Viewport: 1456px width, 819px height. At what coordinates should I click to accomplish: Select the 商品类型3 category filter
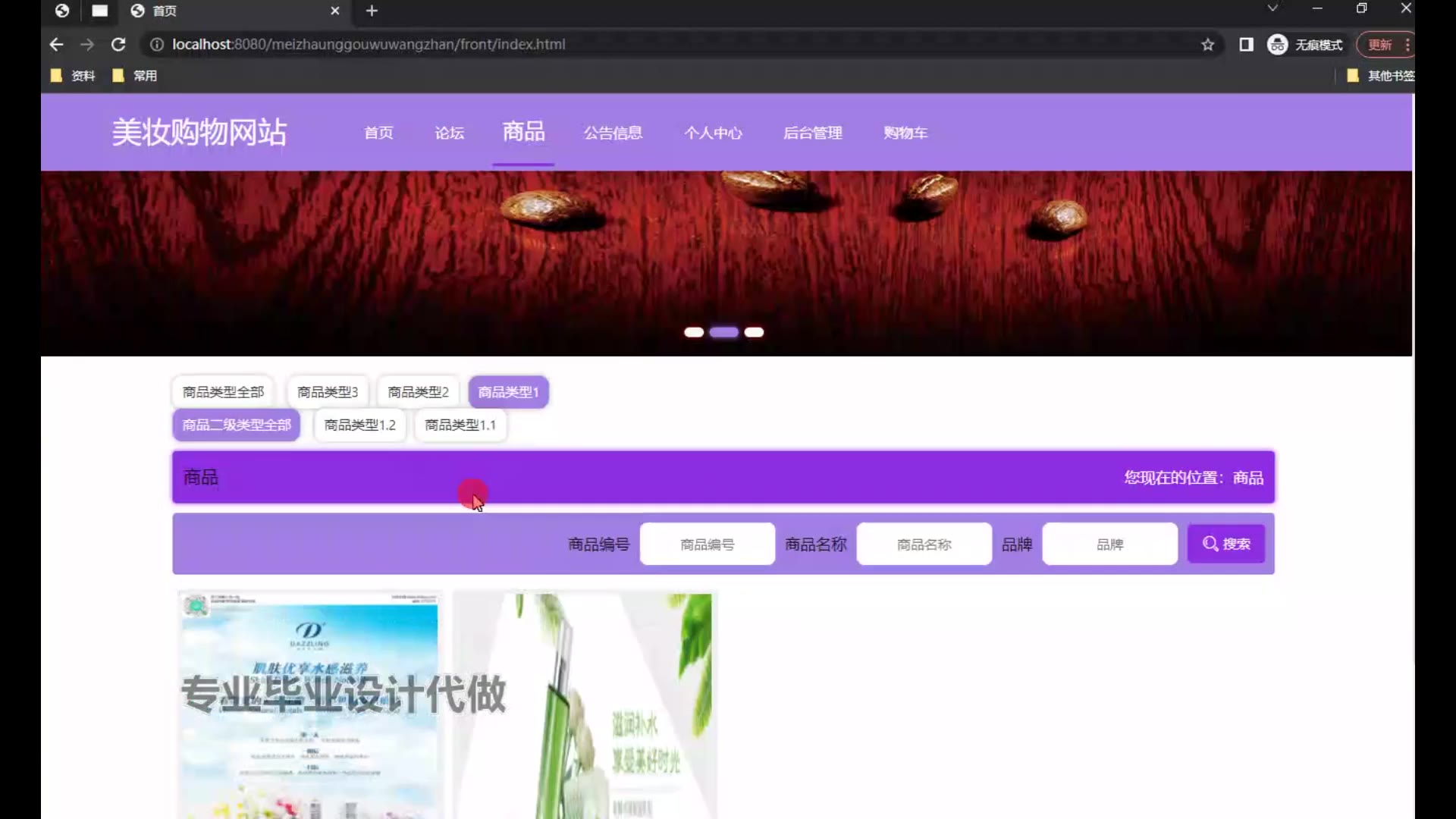[x=328, y=392]
